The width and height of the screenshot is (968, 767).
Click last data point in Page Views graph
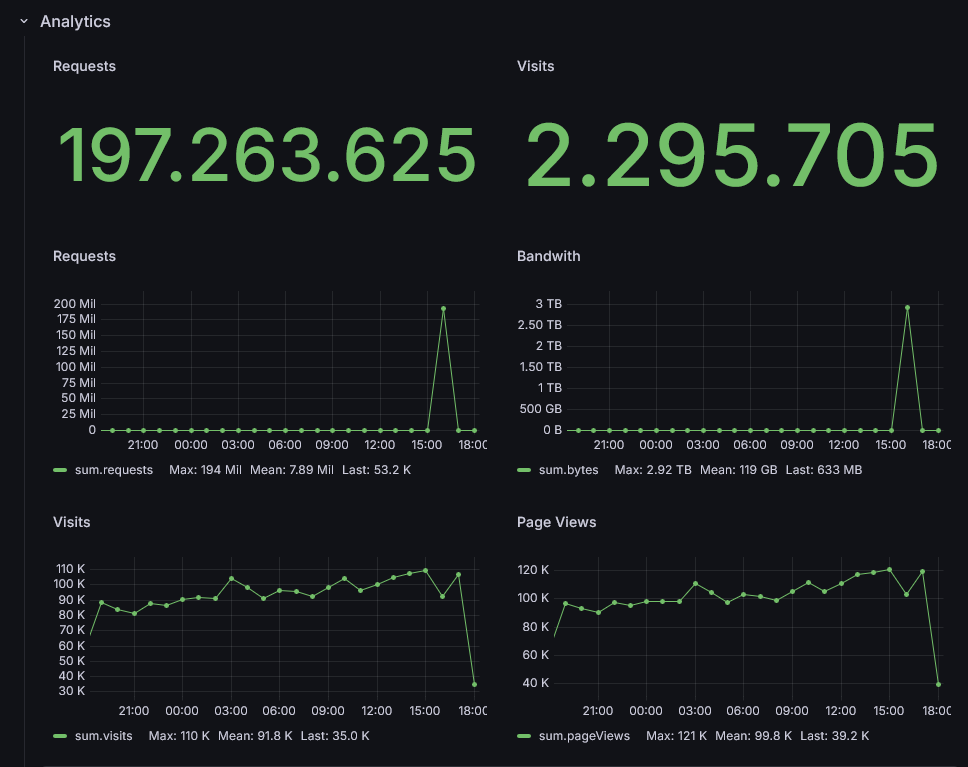click(x=938, y=684)
